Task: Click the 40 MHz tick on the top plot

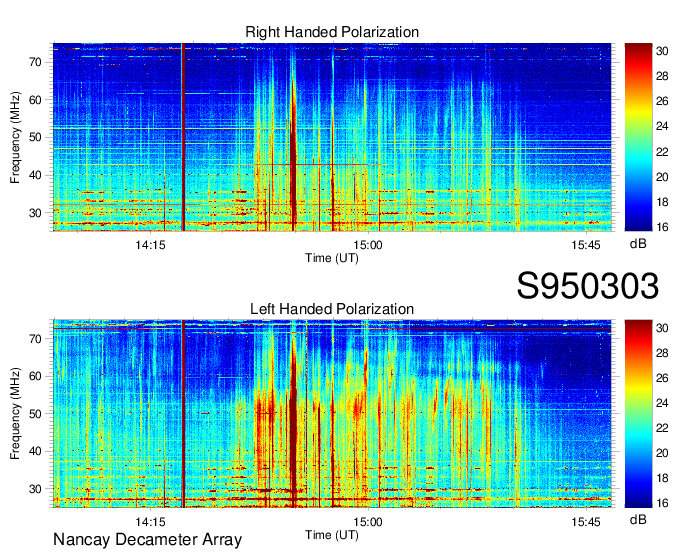Action: point(35,175)
